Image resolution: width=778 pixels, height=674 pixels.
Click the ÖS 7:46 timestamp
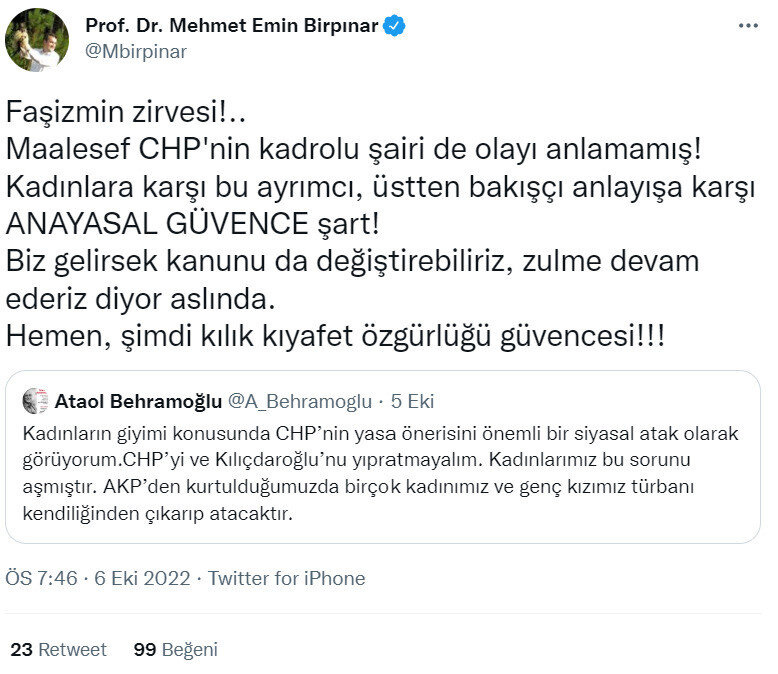42,578
